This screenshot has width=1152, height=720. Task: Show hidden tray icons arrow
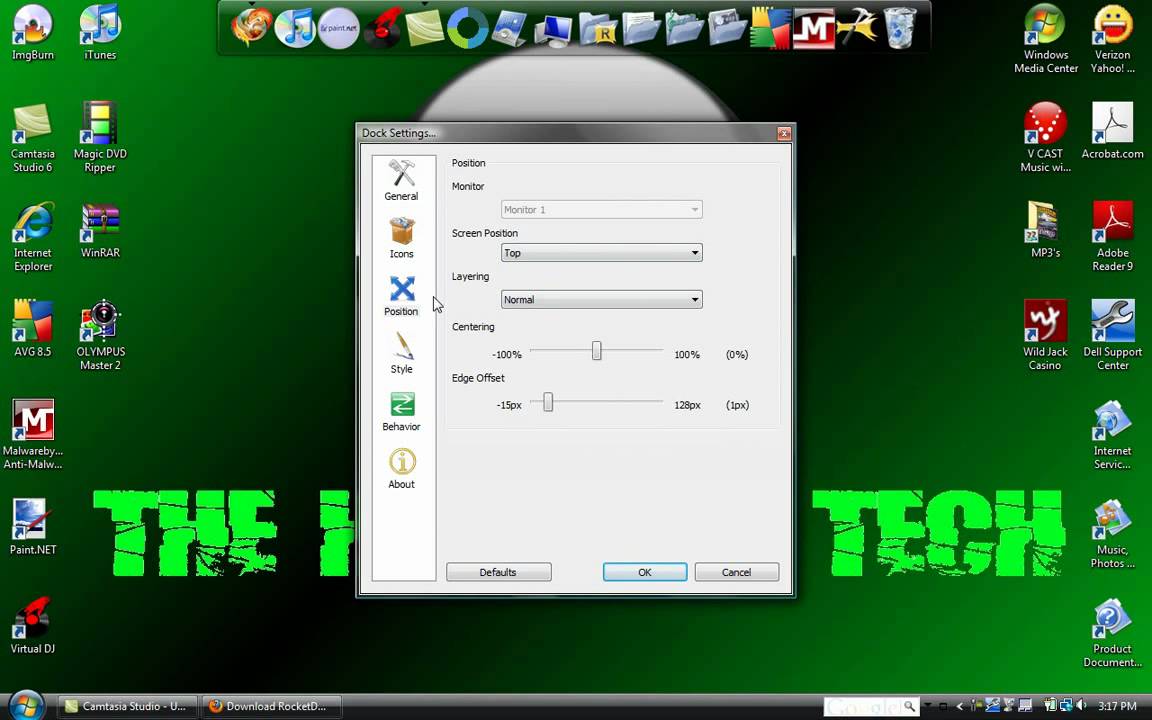point(959,706)
